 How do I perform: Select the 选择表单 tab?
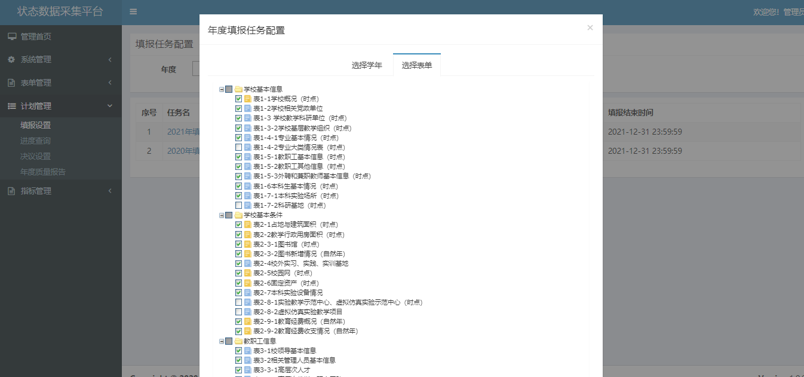(x=417, y=65)
